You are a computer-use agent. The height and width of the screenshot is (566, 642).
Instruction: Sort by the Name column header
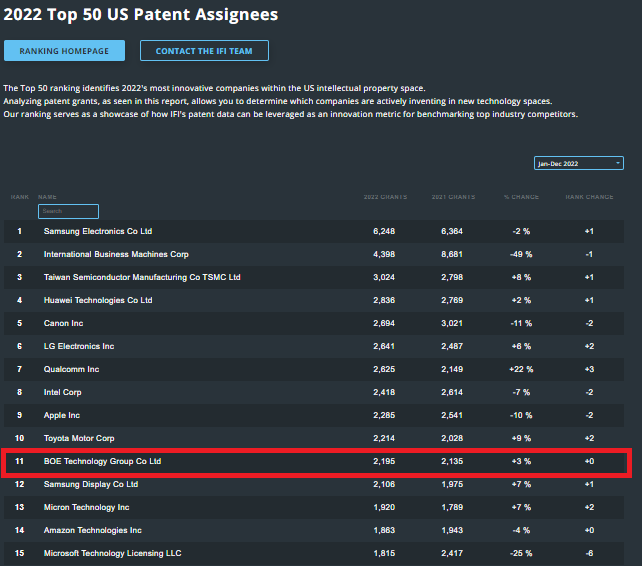tap(48, 197)
